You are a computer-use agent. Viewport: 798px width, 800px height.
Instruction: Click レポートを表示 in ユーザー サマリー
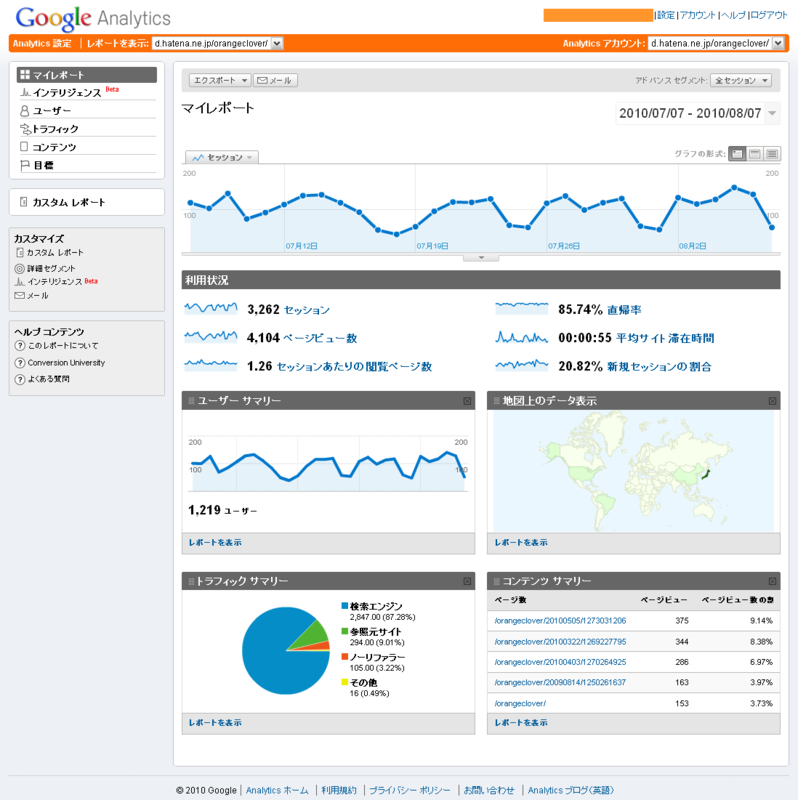click(x=215, y=542)
